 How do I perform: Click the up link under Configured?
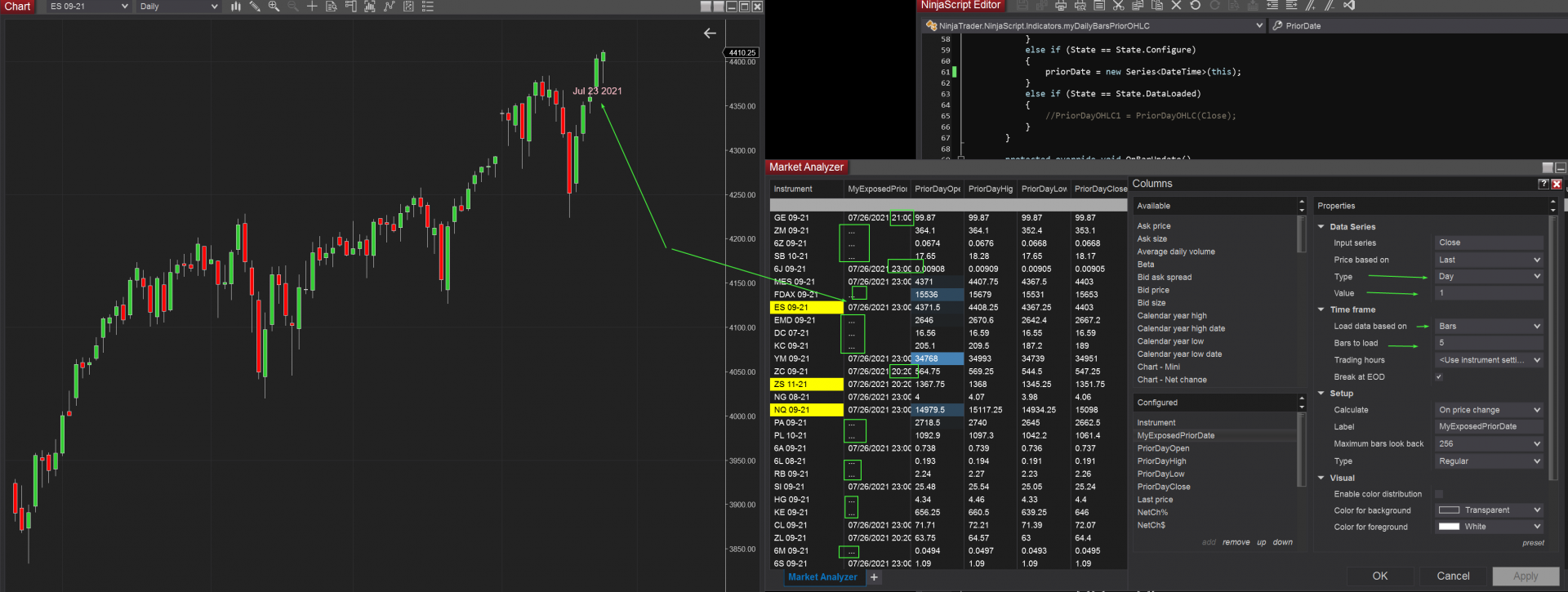click(1262, 542)
